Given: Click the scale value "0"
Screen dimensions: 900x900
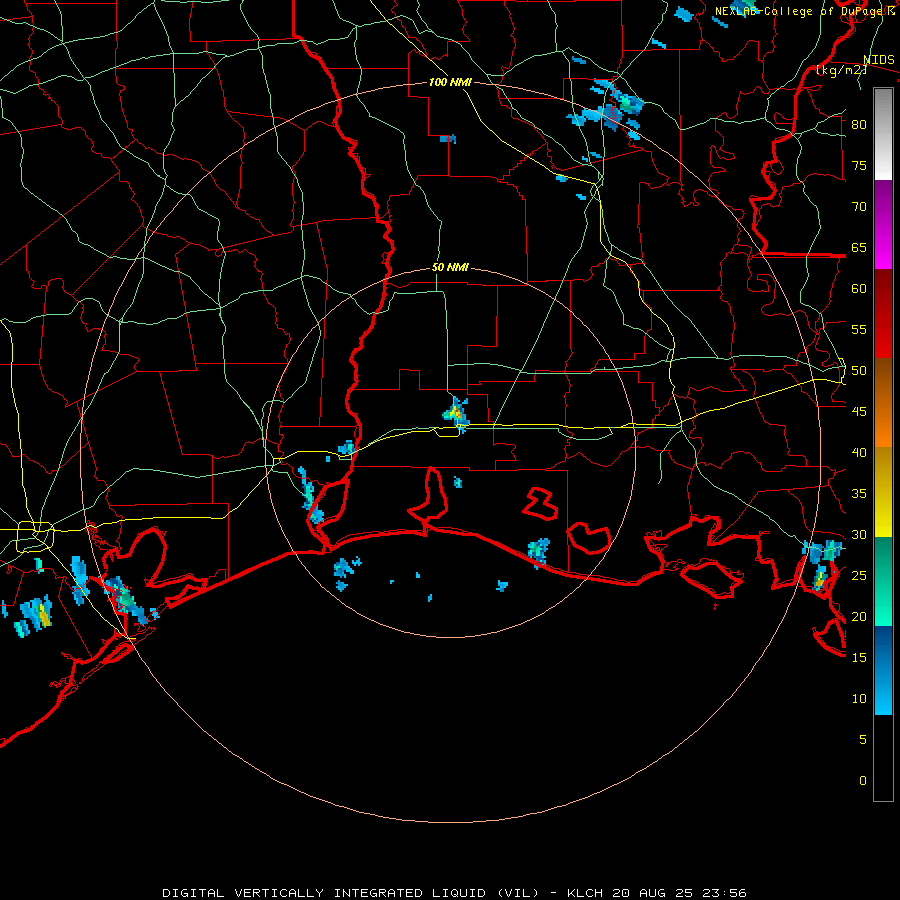Looking at the screenshot, I should 863,781.
